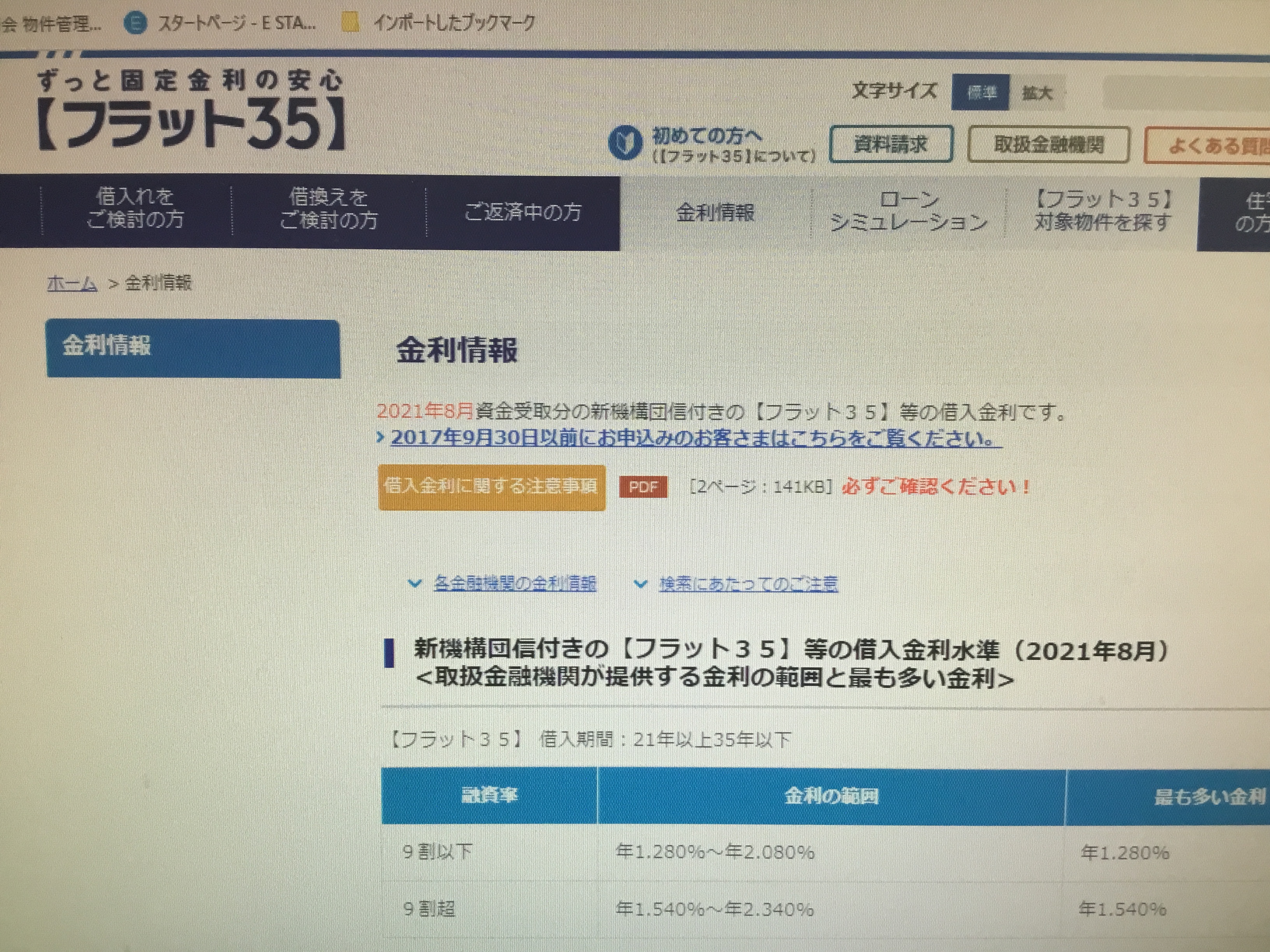The height and width of the screenshot is (952, 1270).
Task: Click the 借入金利に関する注意事項 button
Action: coord(492,487)
